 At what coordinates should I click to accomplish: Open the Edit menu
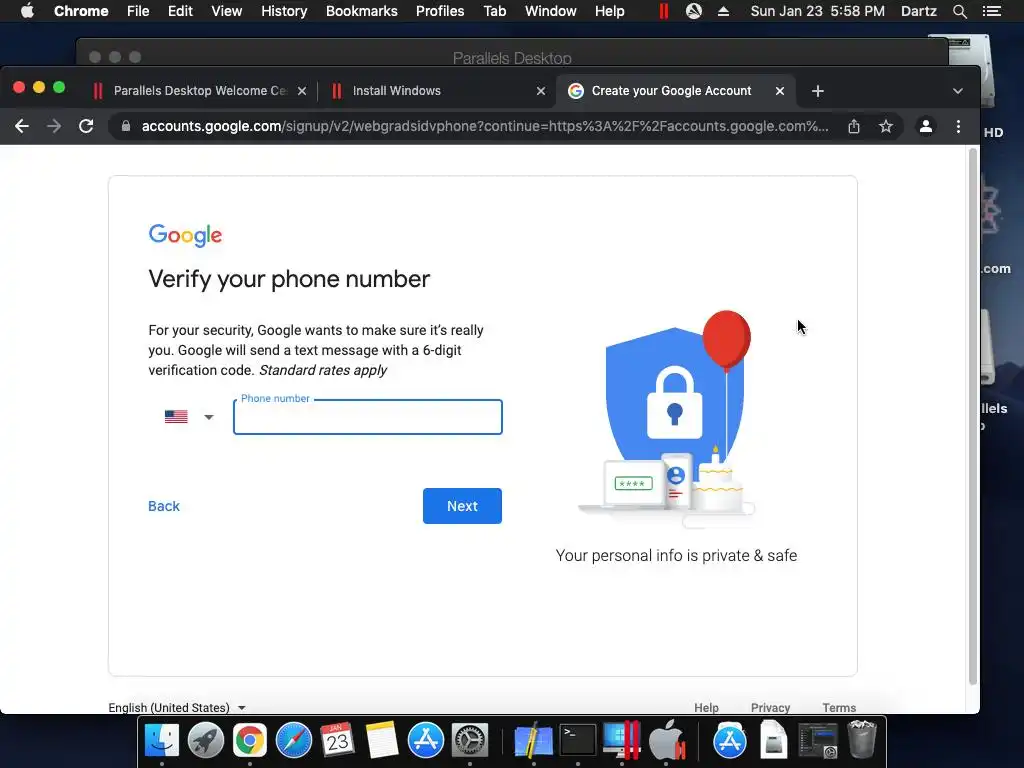point(180,11)
